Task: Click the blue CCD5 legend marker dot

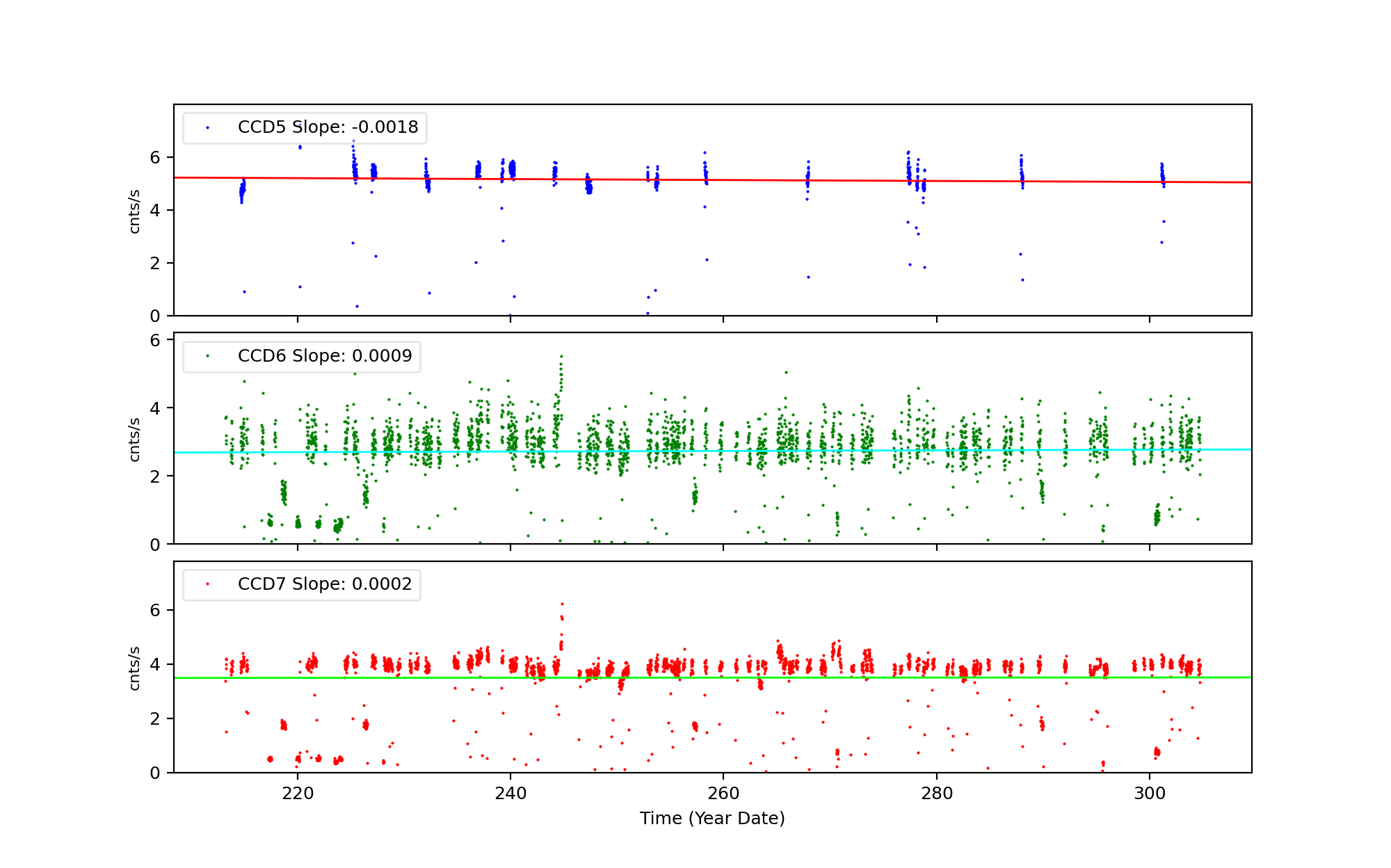Action: coord(207,128)
